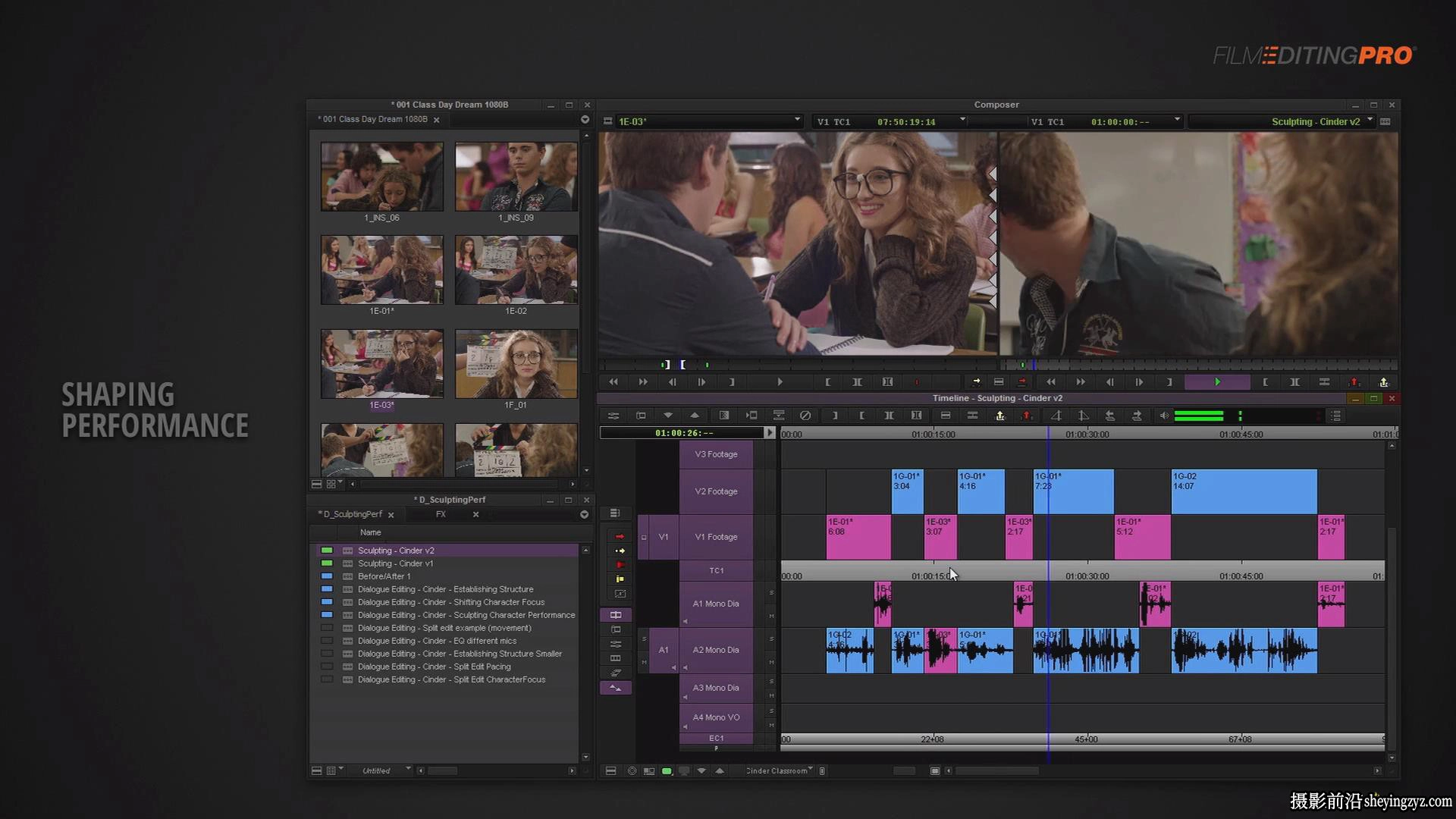Close the FX tab

tap(475, 514)
